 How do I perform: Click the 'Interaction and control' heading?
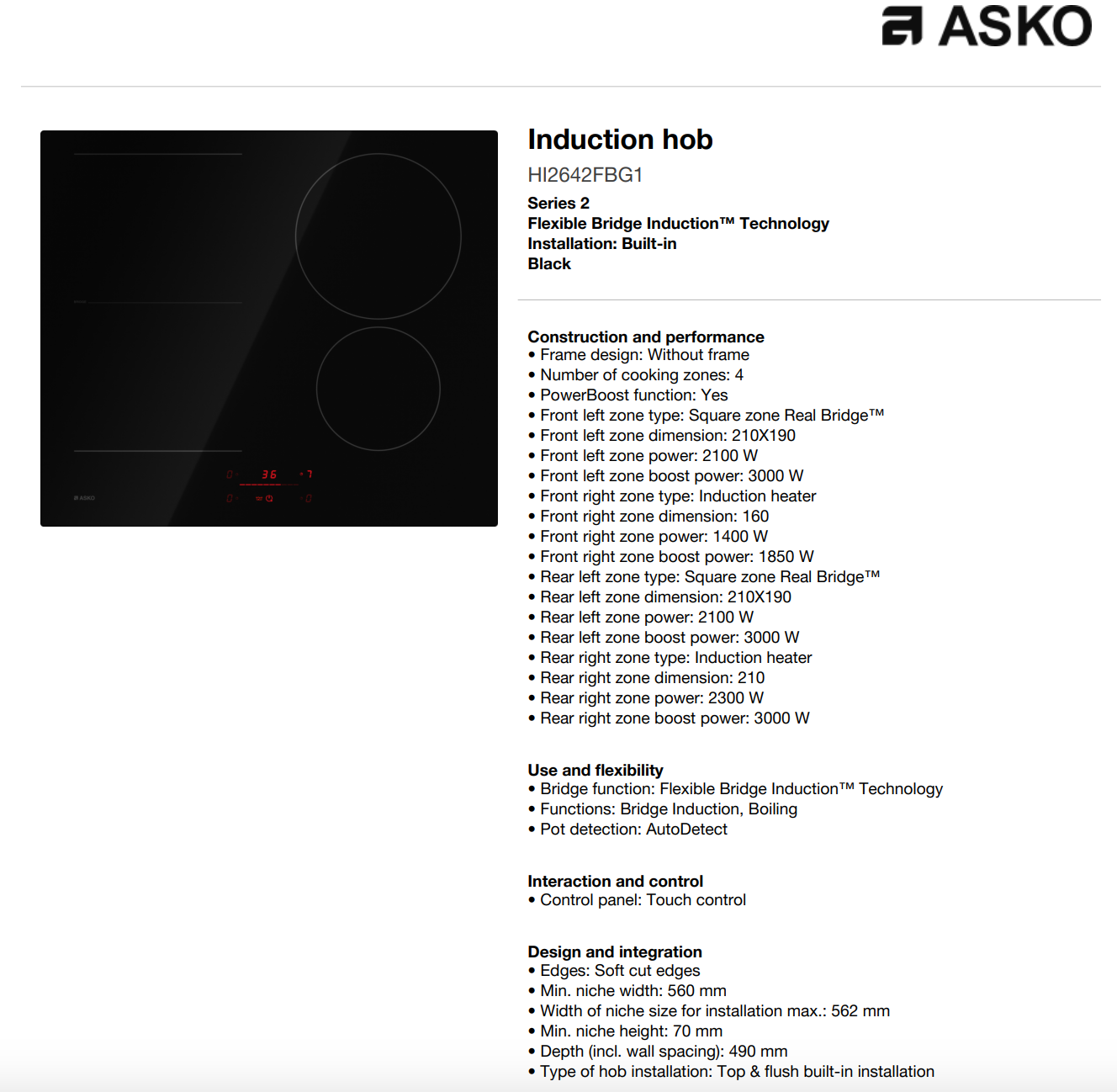(x=616, y=881)
